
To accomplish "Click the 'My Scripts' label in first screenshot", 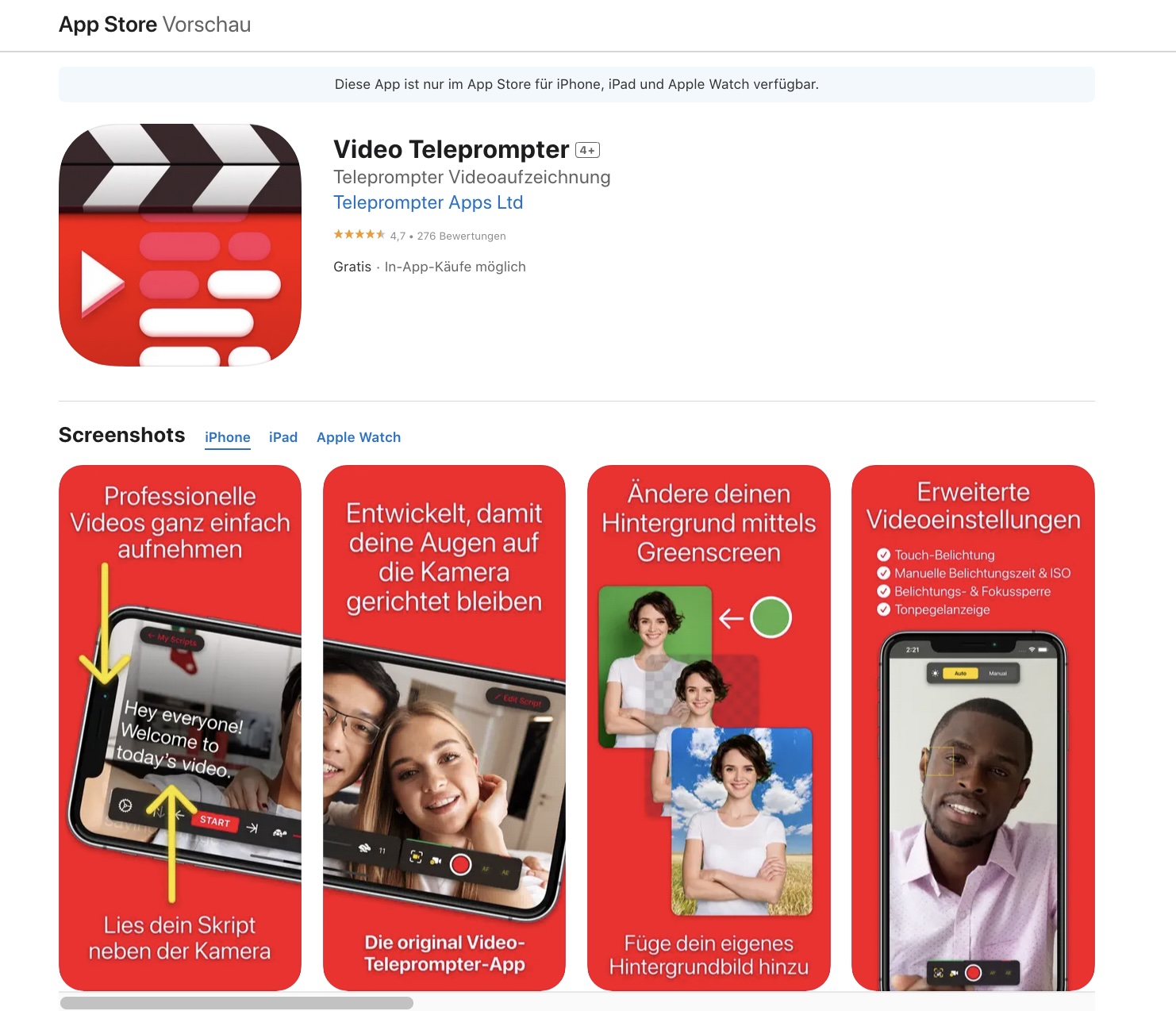I will (x=172, y=639).
